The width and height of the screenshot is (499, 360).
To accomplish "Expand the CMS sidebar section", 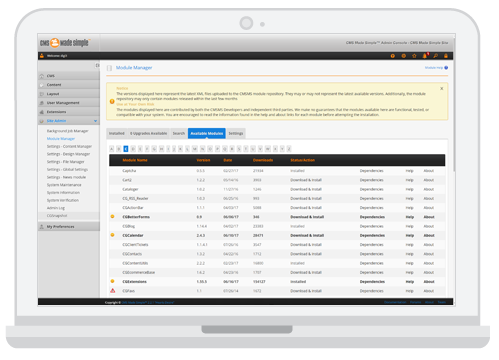I will point(69,76).
